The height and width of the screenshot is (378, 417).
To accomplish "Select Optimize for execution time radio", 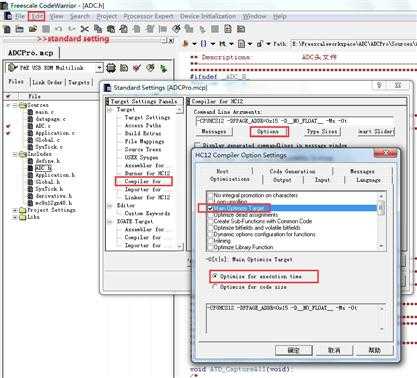I will pos(215,276).
